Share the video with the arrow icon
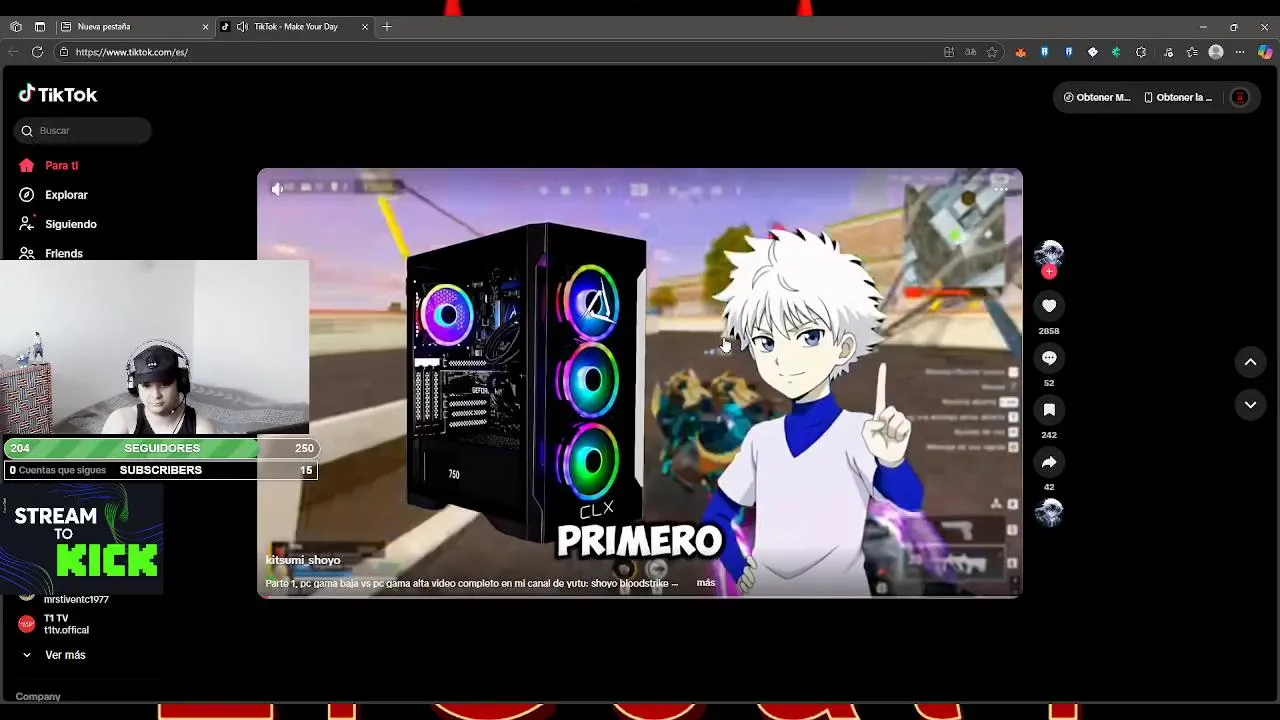 pyautogui.click(x=1049, y=462)
